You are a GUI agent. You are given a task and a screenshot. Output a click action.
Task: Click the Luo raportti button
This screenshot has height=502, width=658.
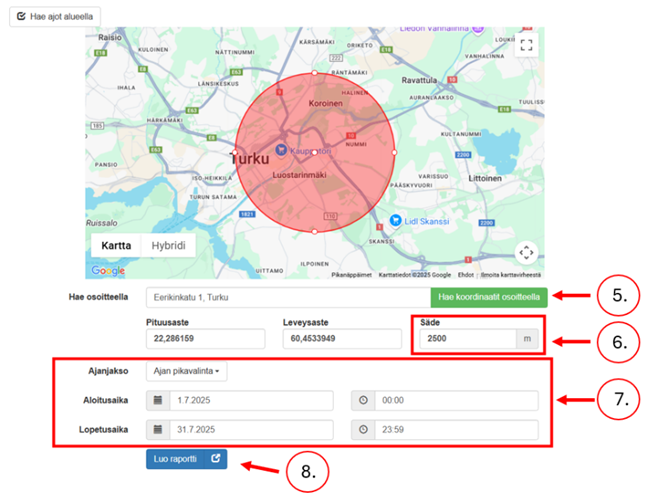pyautogui.click(x=174, y=459)
